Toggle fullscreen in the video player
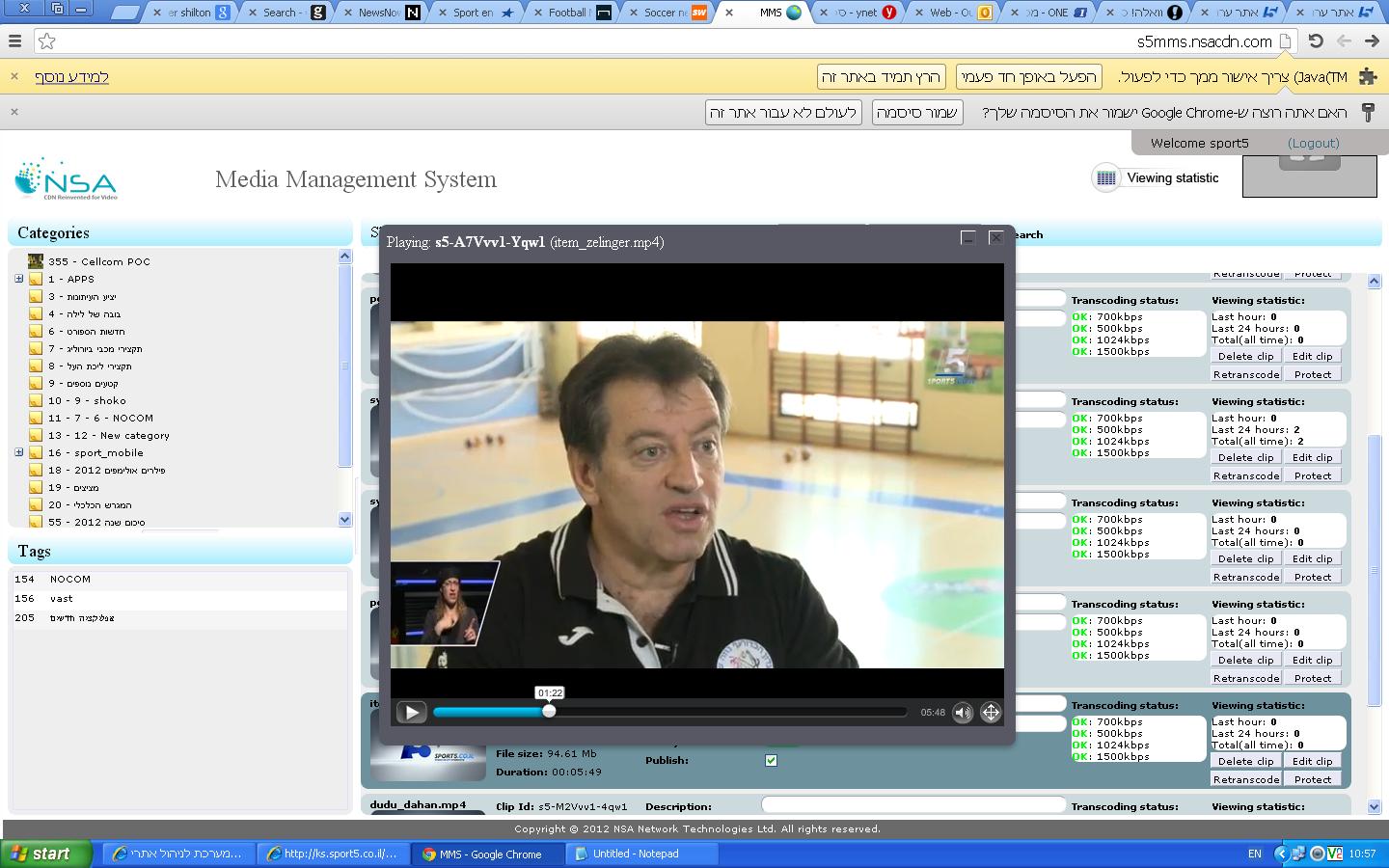The height and width of the screenshot is (868, 1389). coord(991,713)
